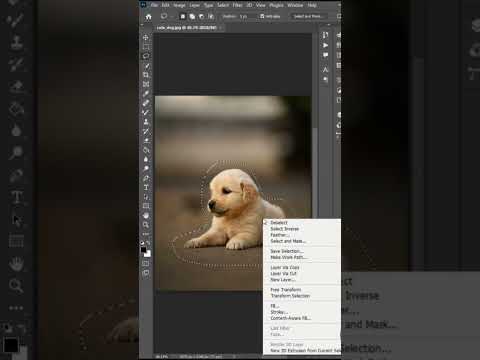Toggle Quick Mask mode icon
The width and height of the screenshot is (480, 360).
click(146, 263)
